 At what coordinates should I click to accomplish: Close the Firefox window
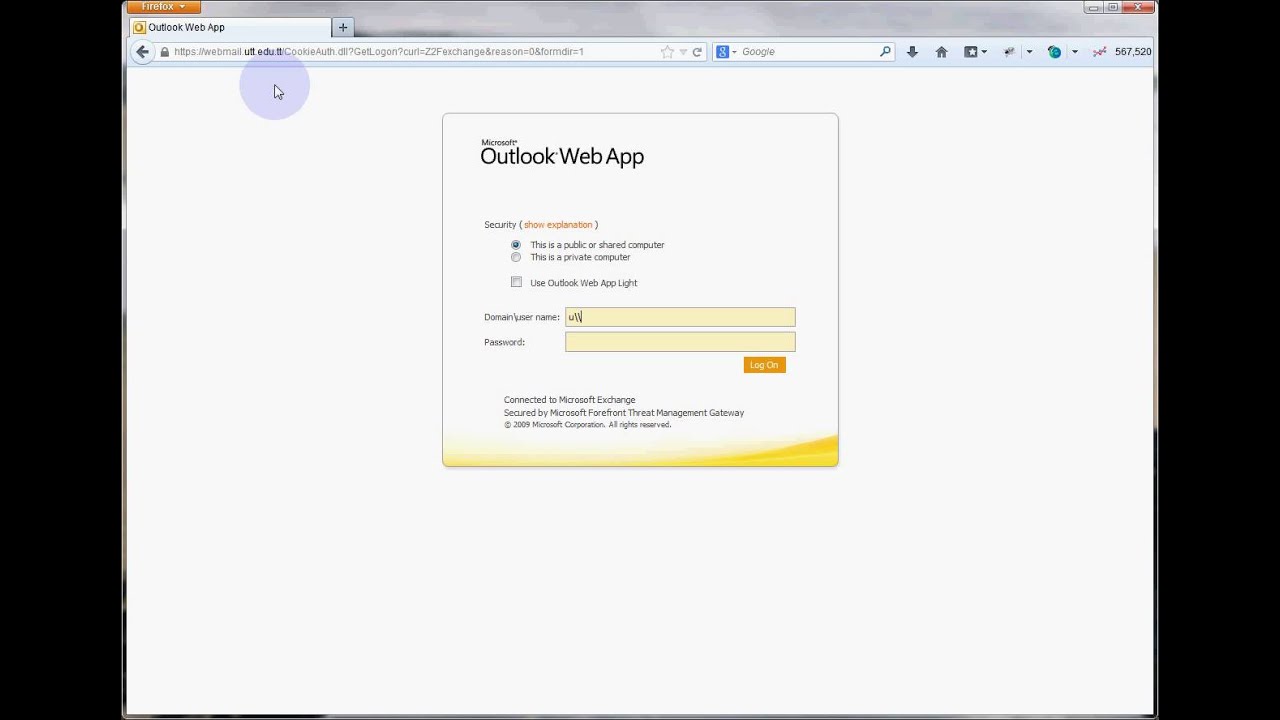pos(1138,7)
